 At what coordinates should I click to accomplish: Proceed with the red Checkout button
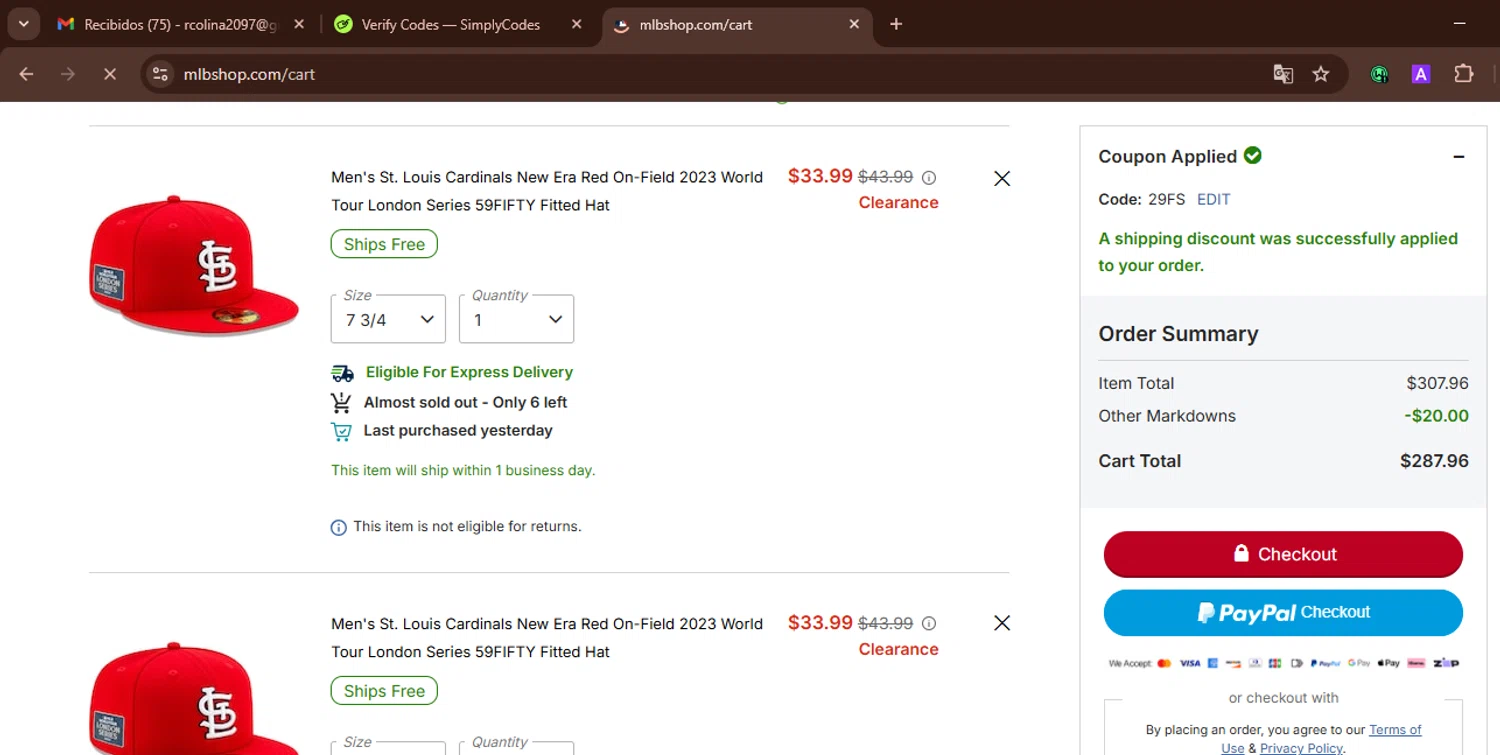click(1283, 554)
